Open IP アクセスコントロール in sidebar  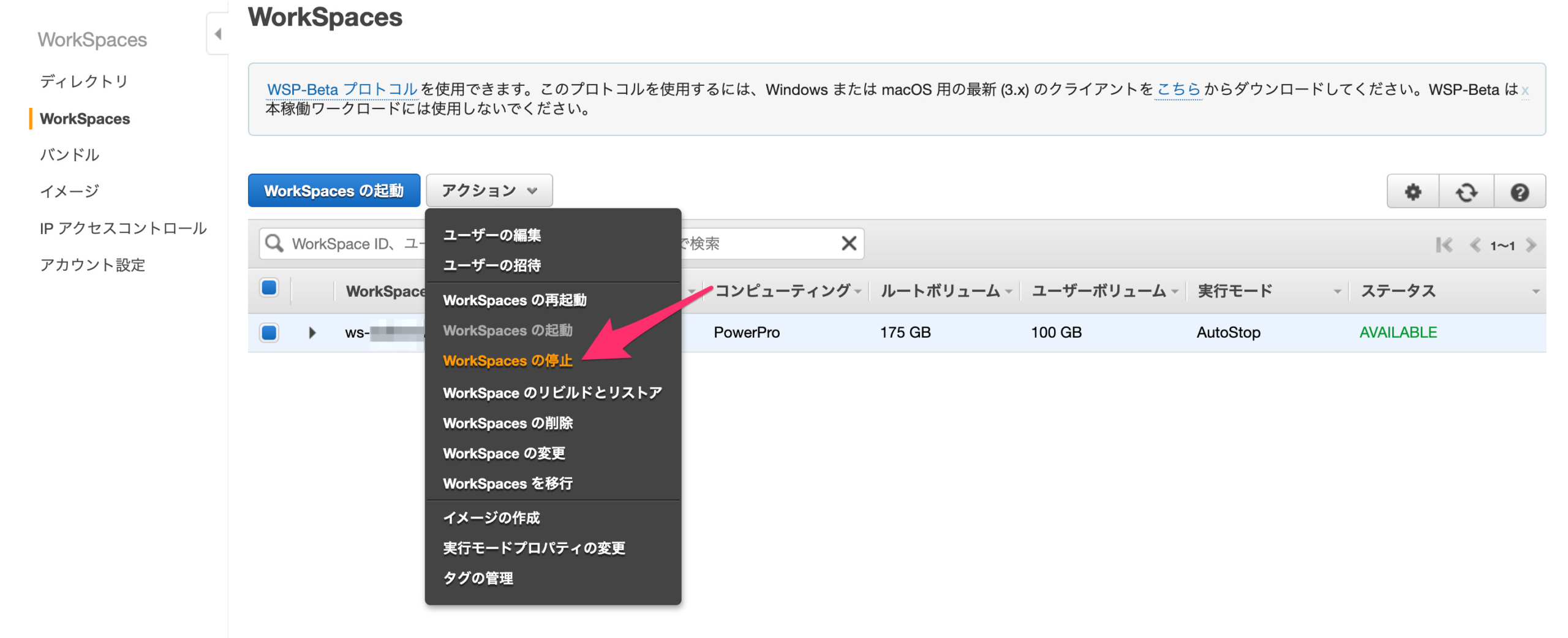[x=123, y=228]
